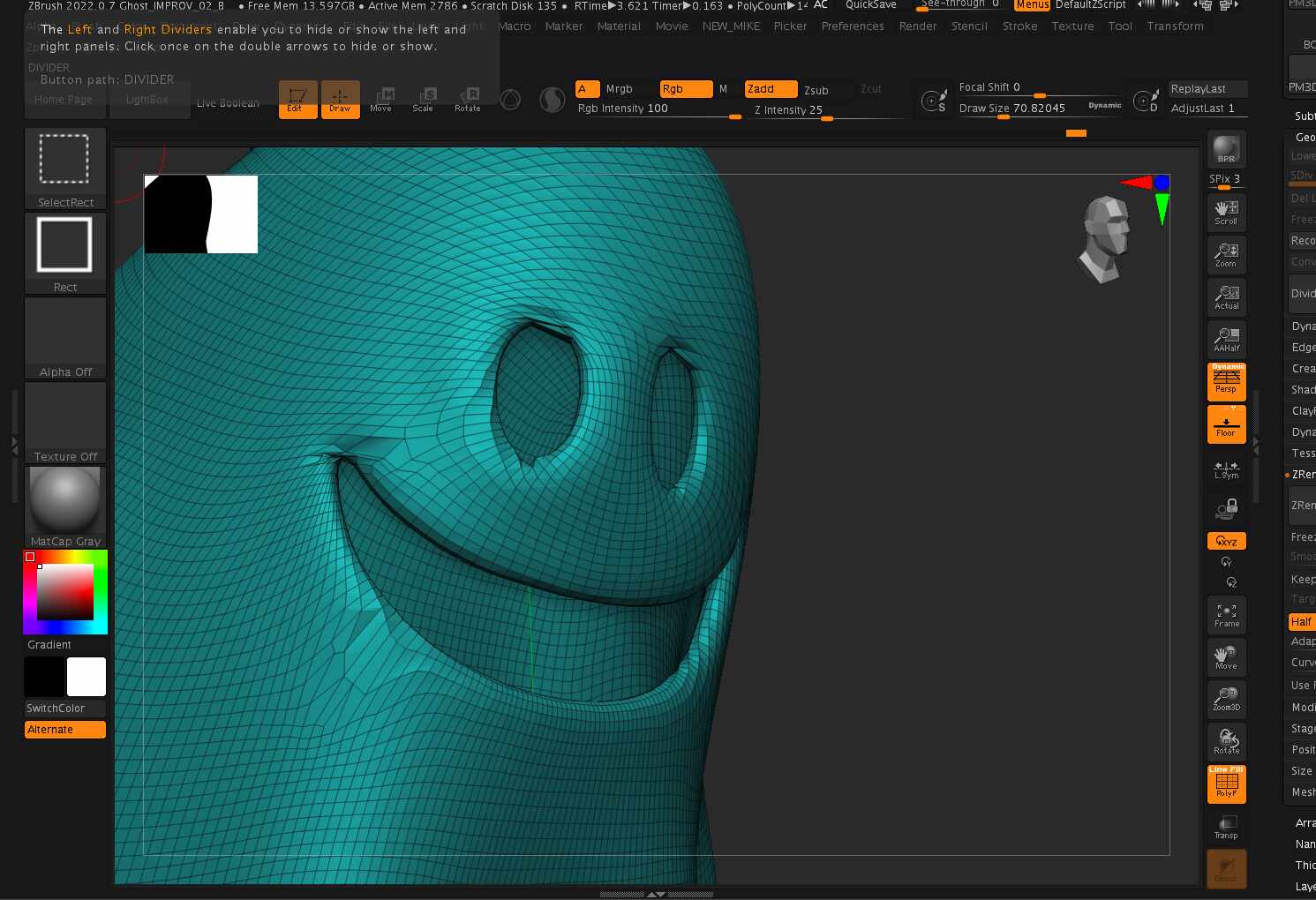1316x900 pixels.
Task: Toggle Rgb paint mode
Action: point(686,89)
